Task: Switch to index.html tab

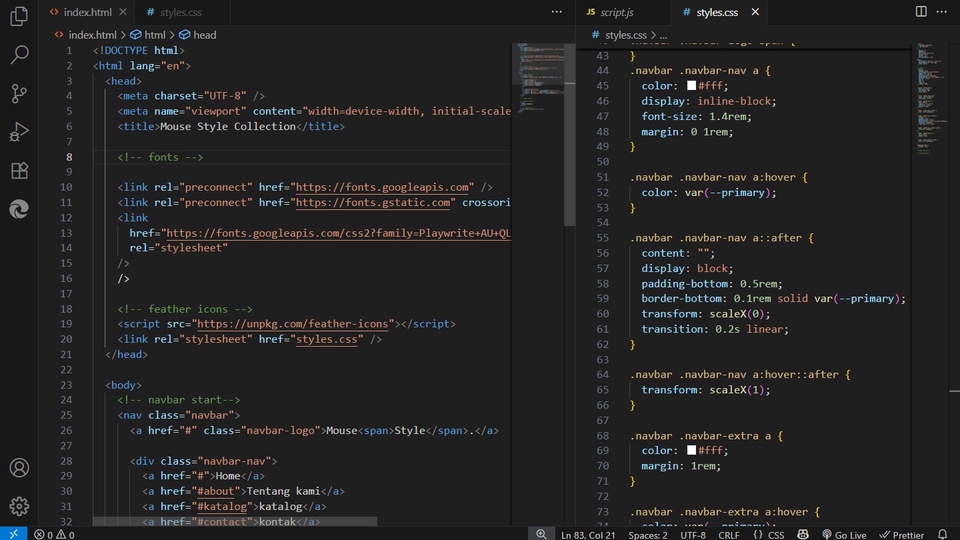Action: tap(88, 12)
